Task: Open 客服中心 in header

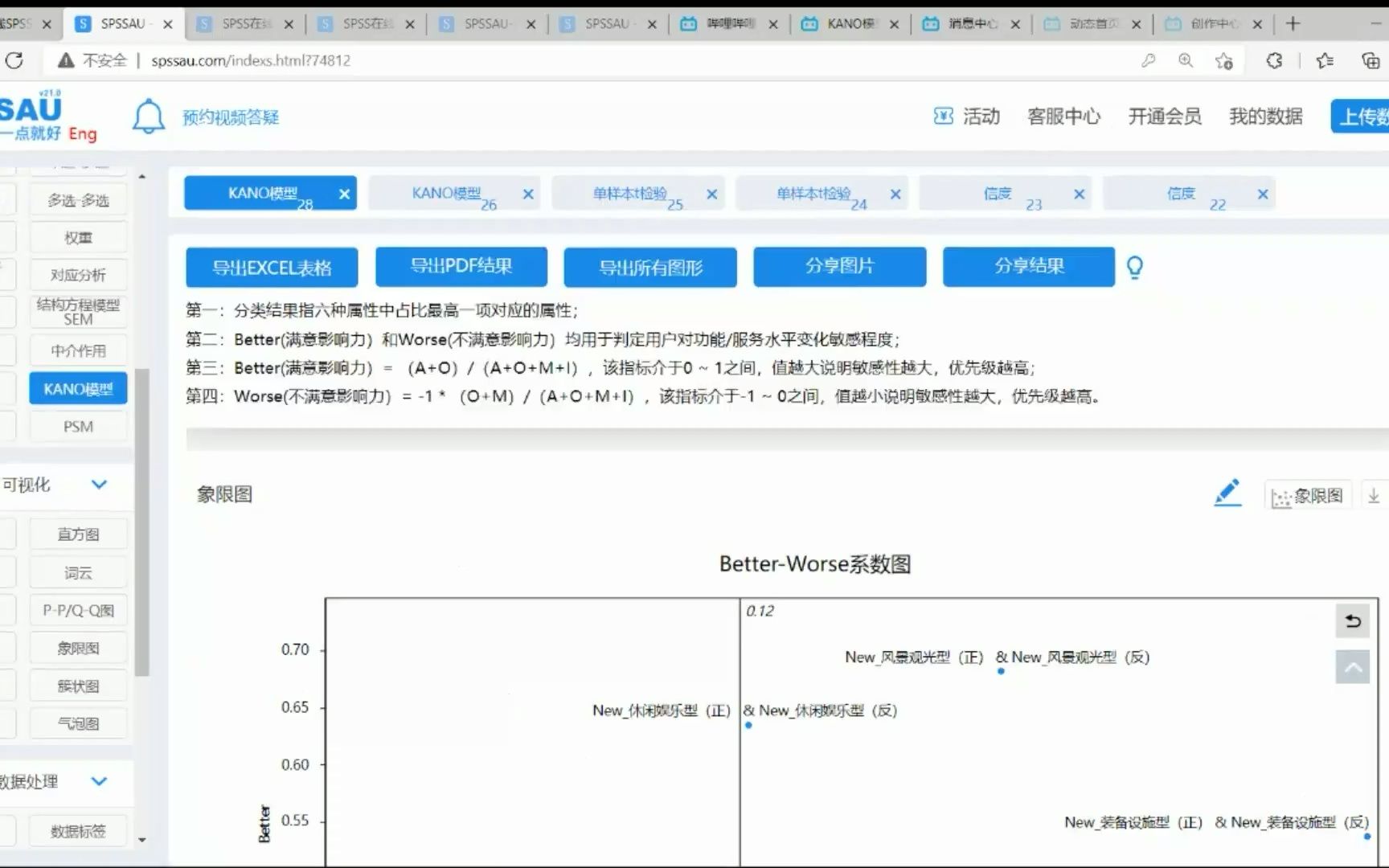Action: coord(1063,117)
